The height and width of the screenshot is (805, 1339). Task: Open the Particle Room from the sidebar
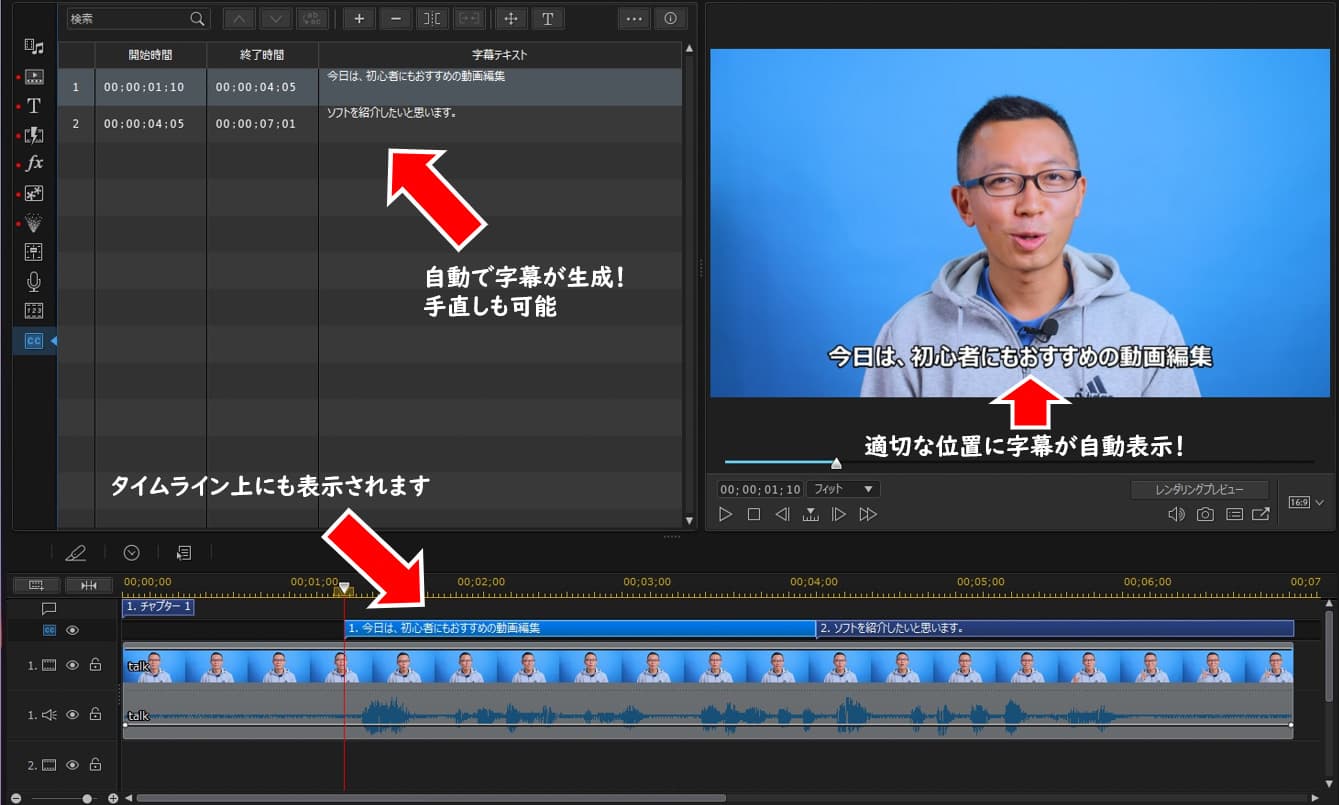tap(34, 223)
